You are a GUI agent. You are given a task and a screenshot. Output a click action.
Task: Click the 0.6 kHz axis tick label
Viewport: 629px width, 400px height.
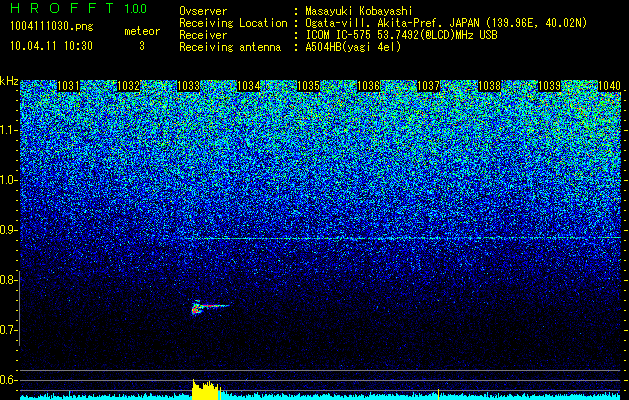coord(8,380)
